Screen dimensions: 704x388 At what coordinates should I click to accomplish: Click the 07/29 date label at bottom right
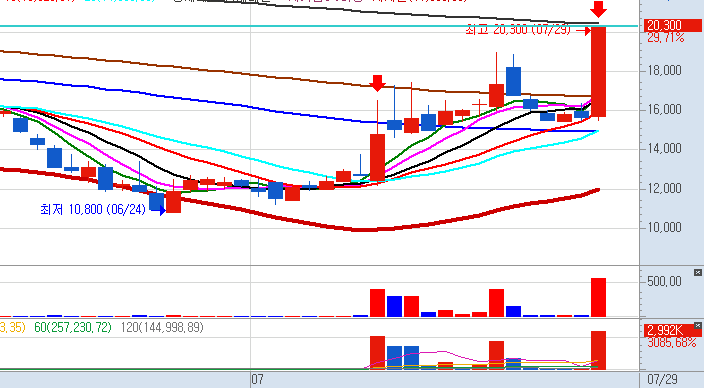point(663,379)
